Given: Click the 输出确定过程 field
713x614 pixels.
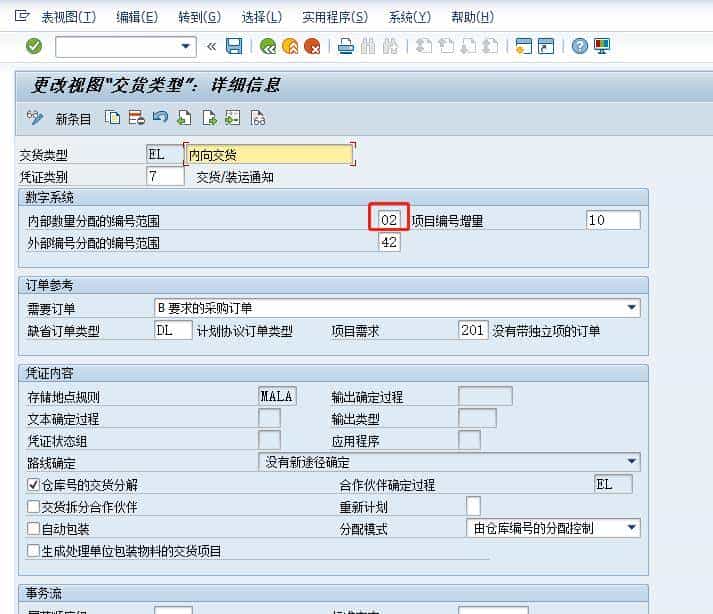Looking at the screenshot, I should coord(486,396).
